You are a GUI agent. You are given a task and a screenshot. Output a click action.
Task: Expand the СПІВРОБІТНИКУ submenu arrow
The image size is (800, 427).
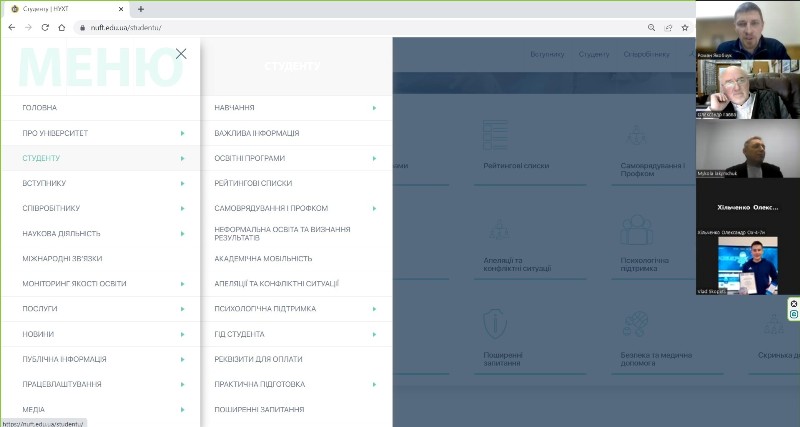click(x=182, y=208)
